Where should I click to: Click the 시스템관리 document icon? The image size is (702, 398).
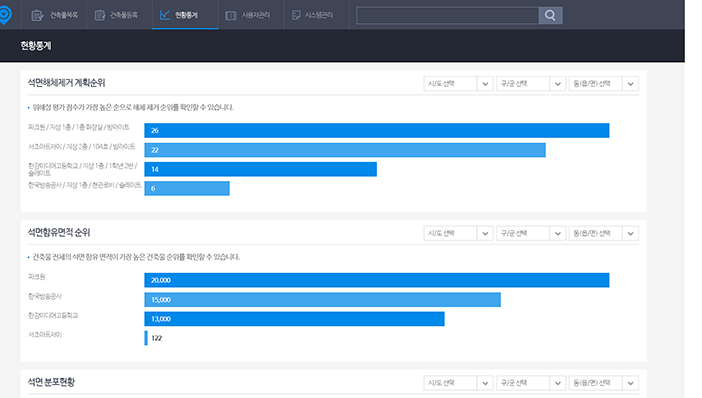point(296,15)
